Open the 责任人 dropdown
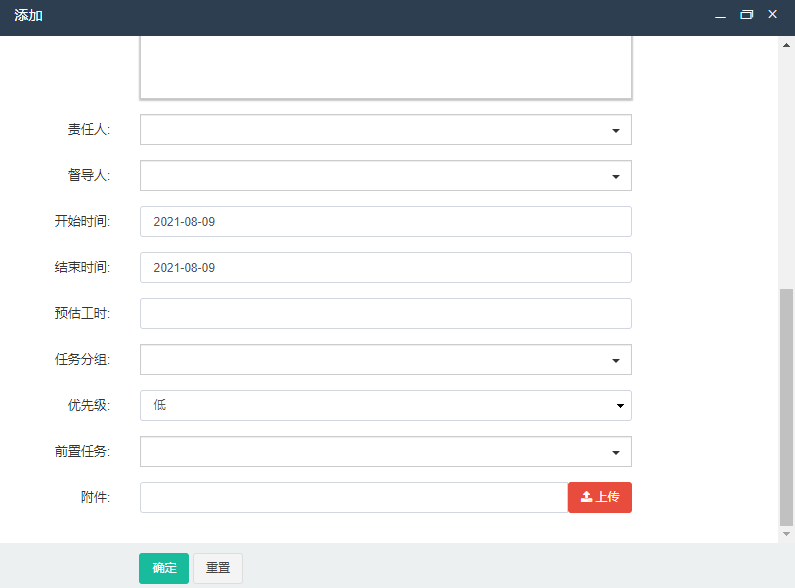The image size is (795, 588). point(386,130)
